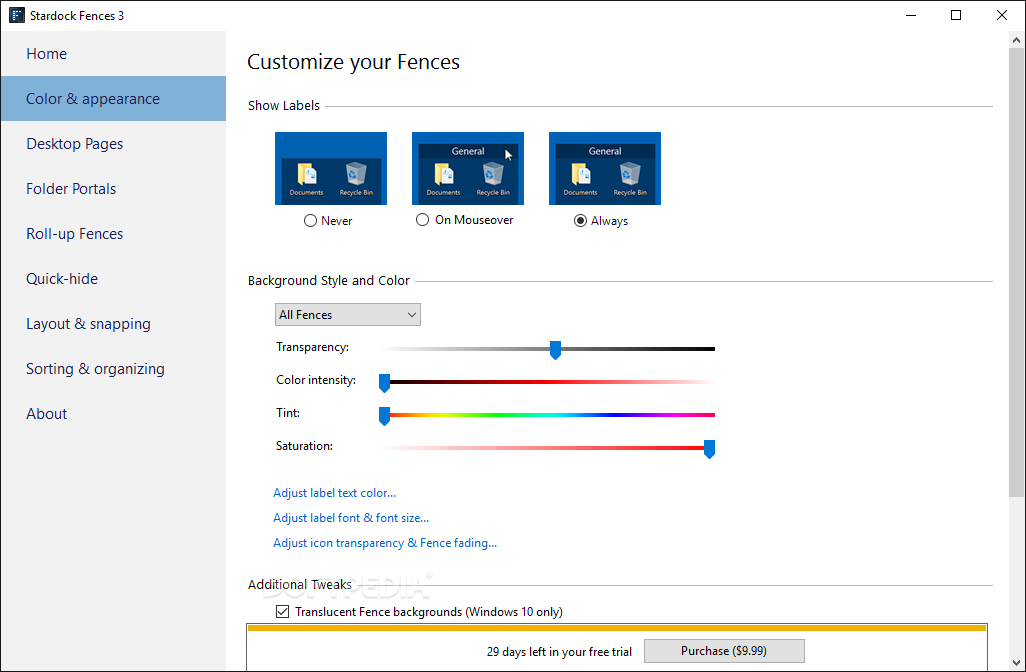Screen dimensions: 1026x672
Task: Click the Saturation slider handle
Action: point(709,449)
